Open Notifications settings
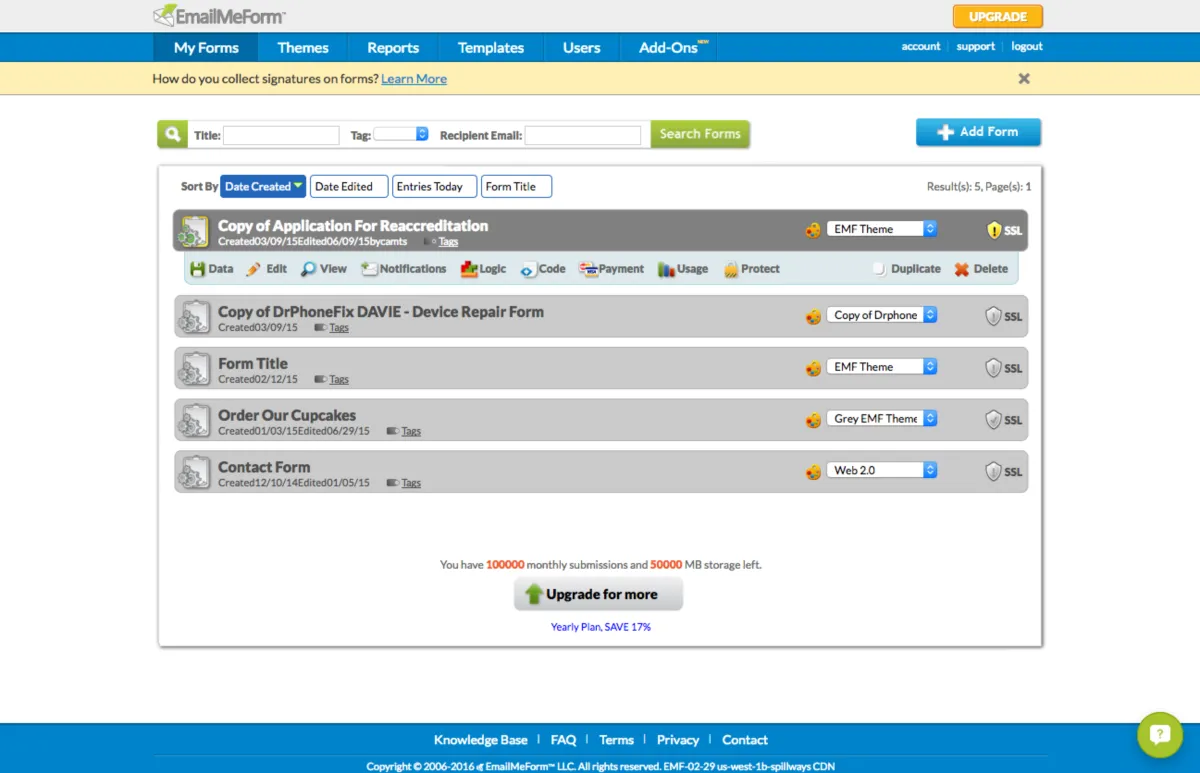This screenshot has height=773, width=1200. pos(404,269)
